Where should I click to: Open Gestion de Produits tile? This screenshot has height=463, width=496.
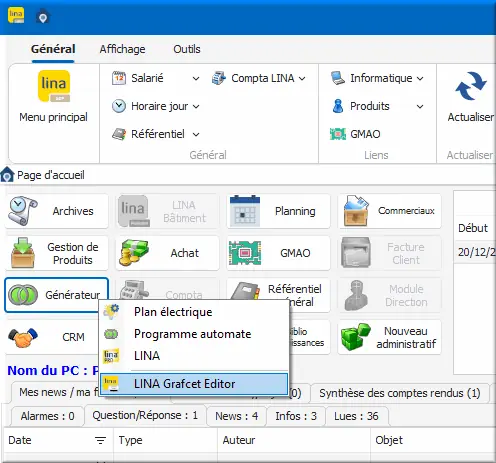pyautogui.click(x=57, y=253)
